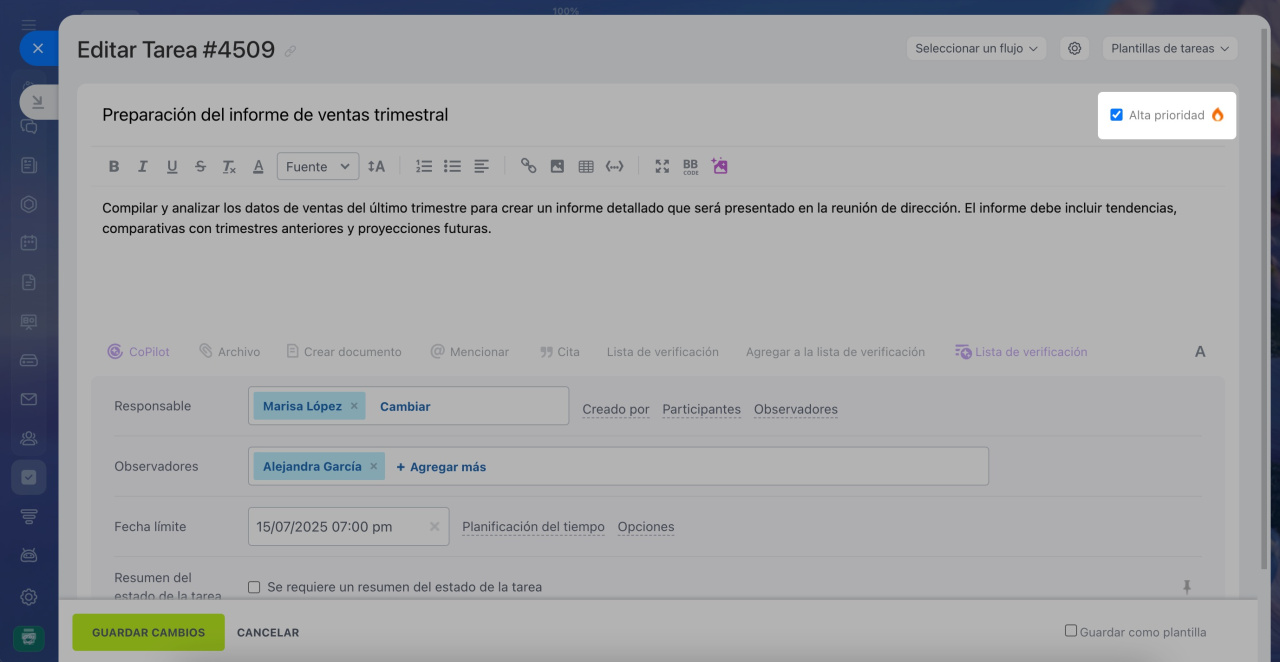
Task: Attach a file via Archivo
Action: pyautogui.click(x=229, y=352)
